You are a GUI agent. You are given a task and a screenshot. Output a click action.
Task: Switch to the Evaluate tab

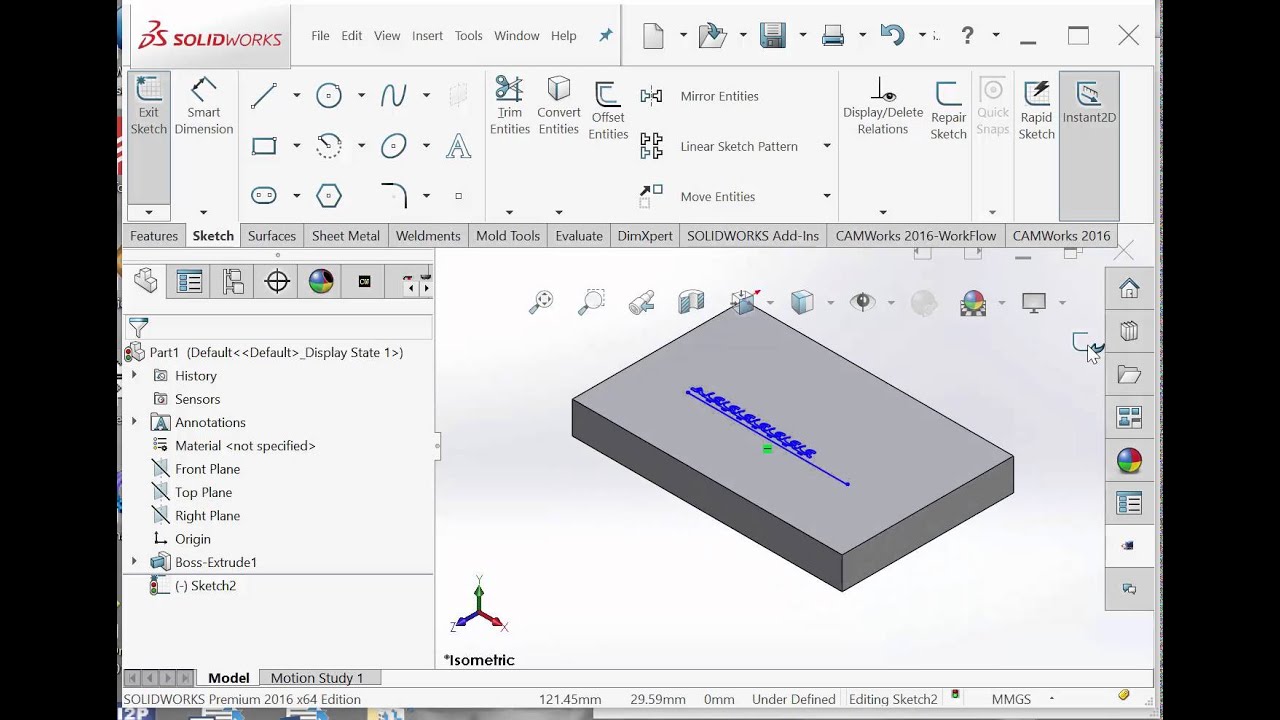[579, 236]
